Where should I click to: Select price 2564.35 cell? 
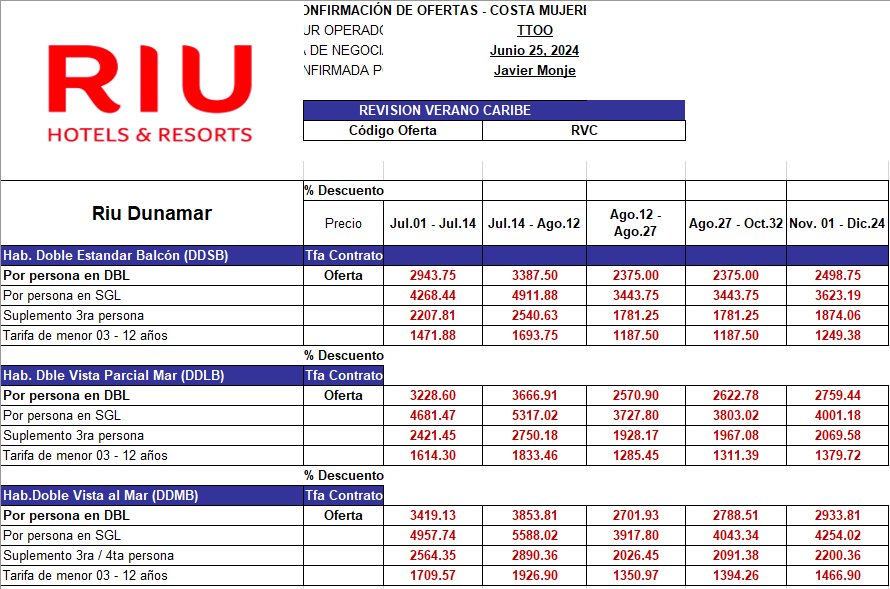tap(433, 556)
